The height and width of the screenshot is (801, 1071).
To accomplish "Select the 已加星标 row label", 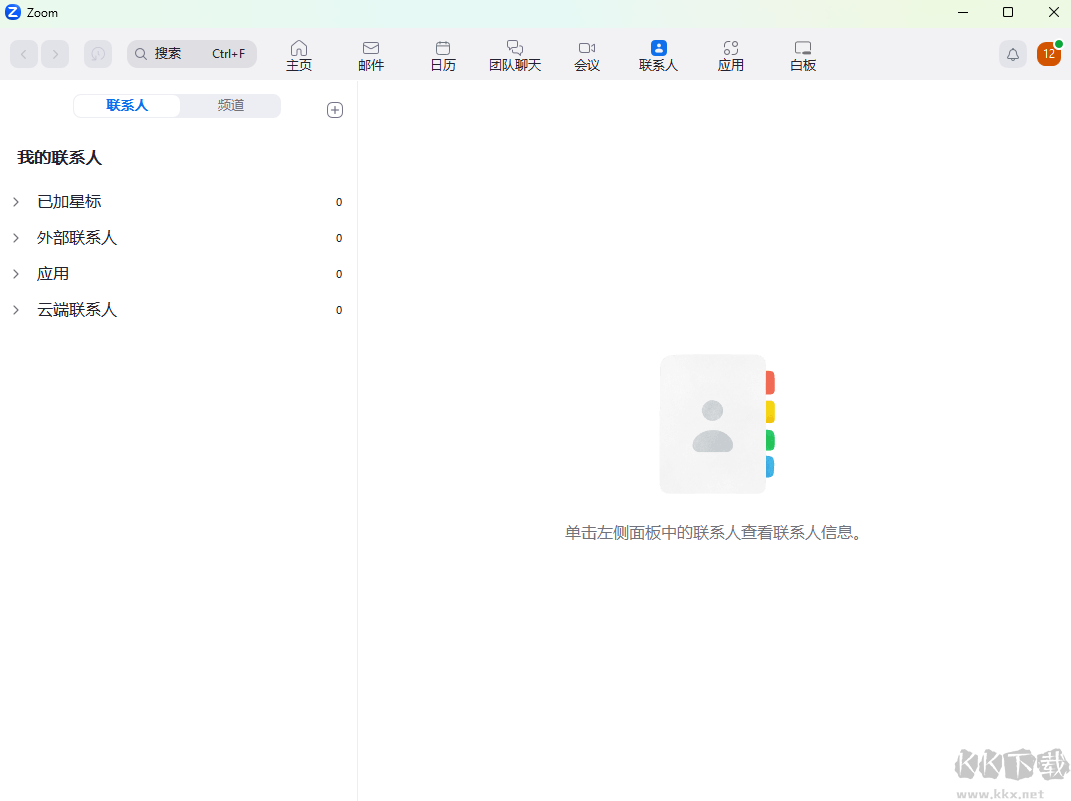I will point(69,202).
